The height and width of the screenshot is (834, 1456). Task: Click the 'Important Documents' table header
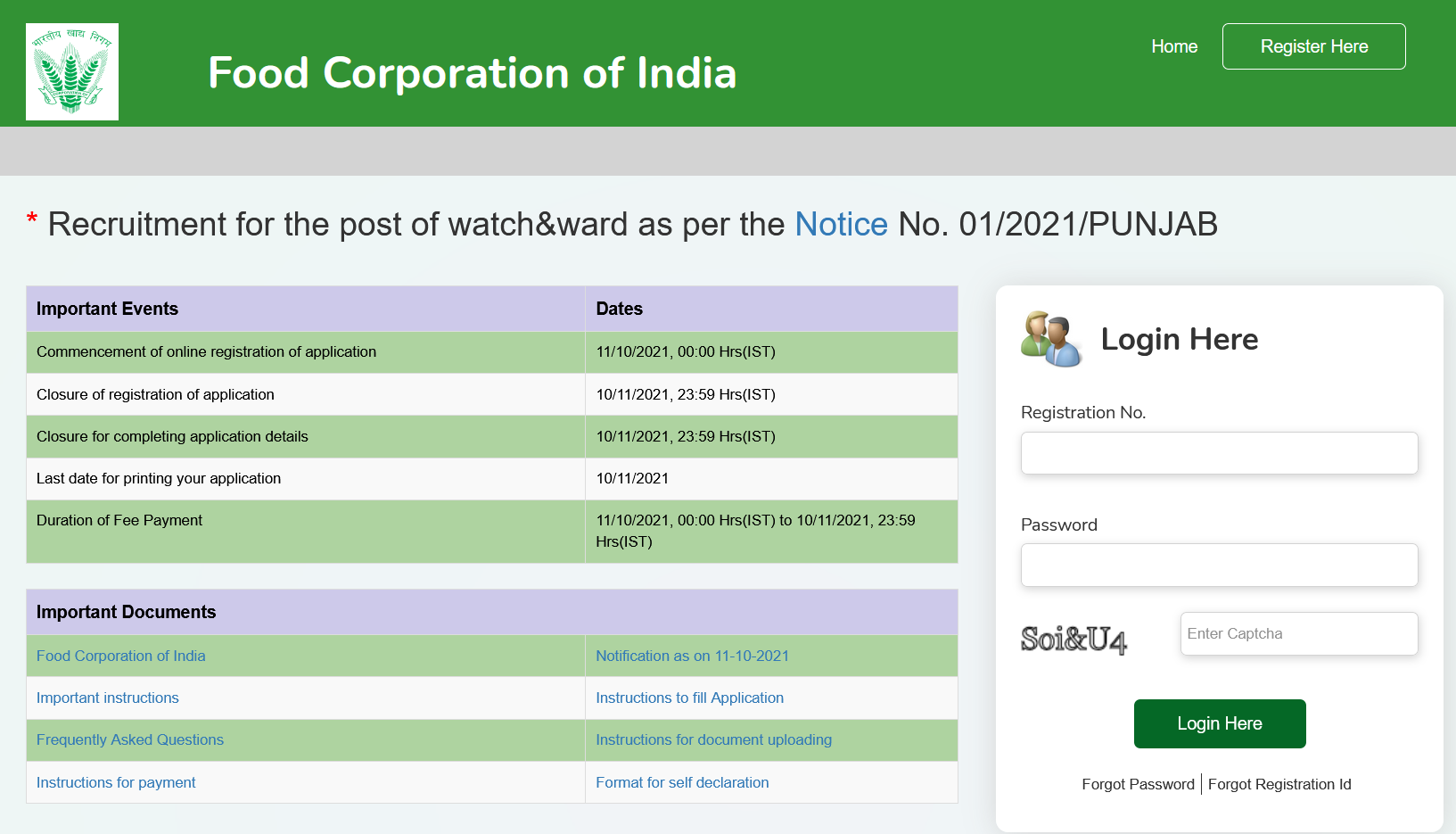click(x=492, y=612)
